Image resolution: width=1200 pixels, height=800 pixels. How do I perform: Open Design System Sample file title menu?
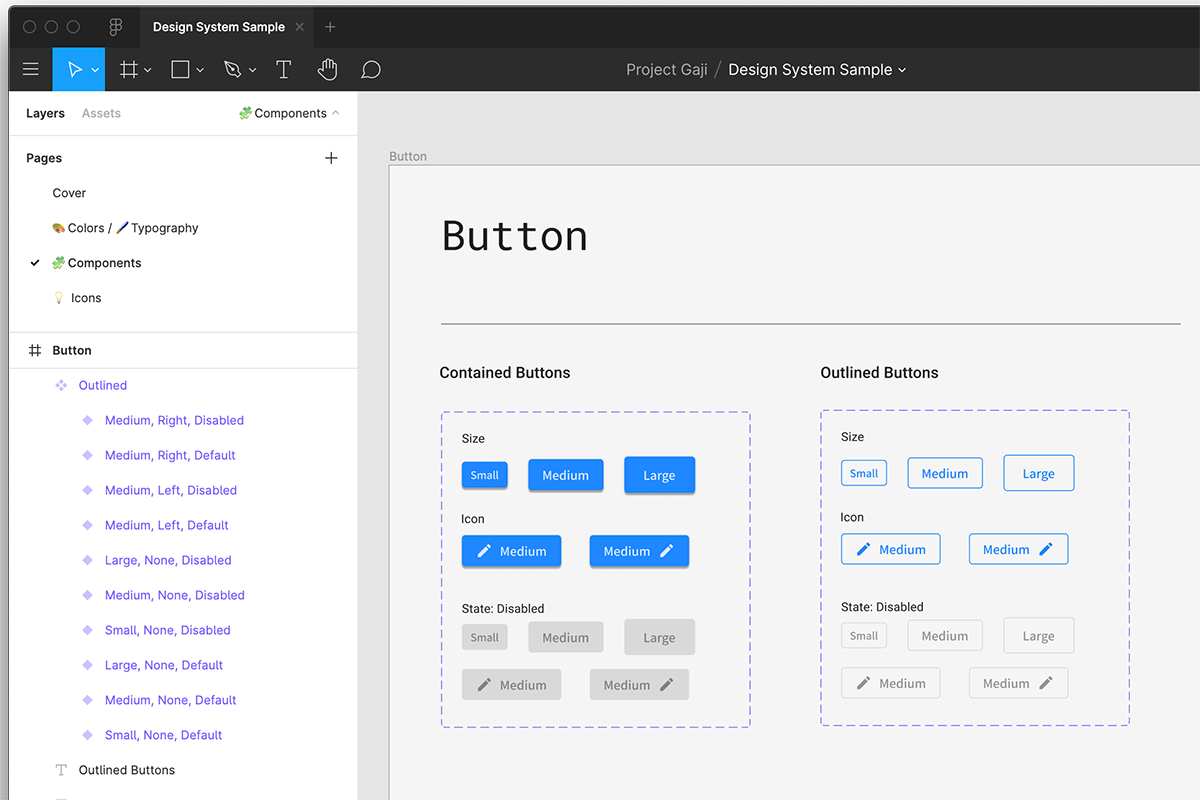(x=817, y=69)
